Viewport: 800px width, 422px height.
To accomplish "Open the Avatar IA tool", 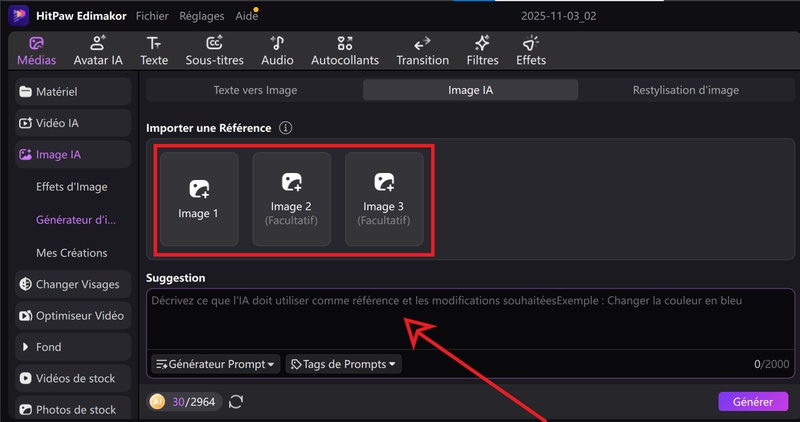I will pos(98,52).
